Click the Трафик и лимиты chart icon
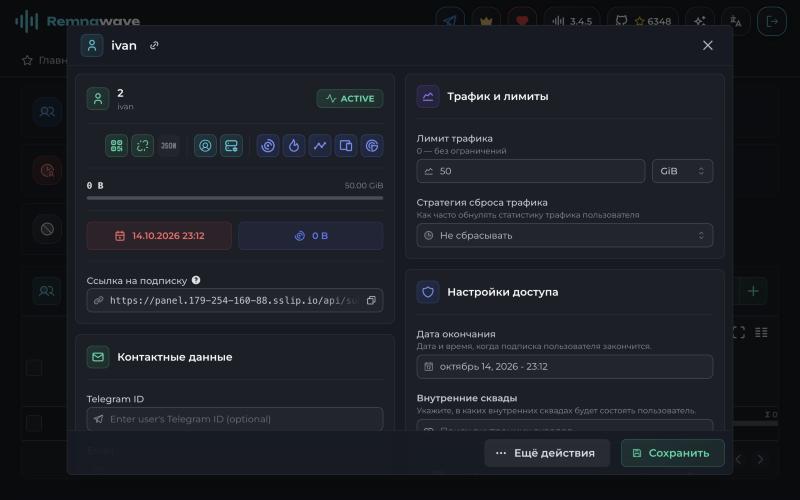The image size is (800, 500). [x=428, y=96]
